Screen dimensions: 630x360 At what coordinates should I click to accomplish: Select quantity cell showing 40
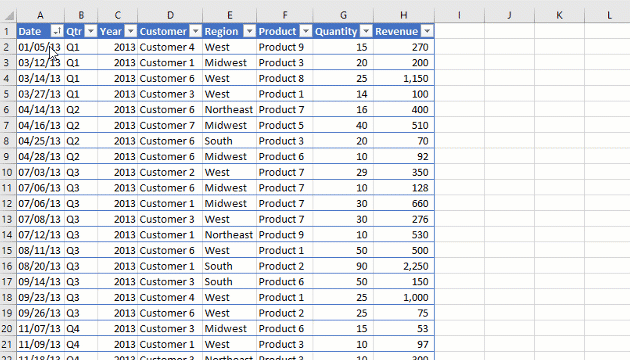point(343,125)
